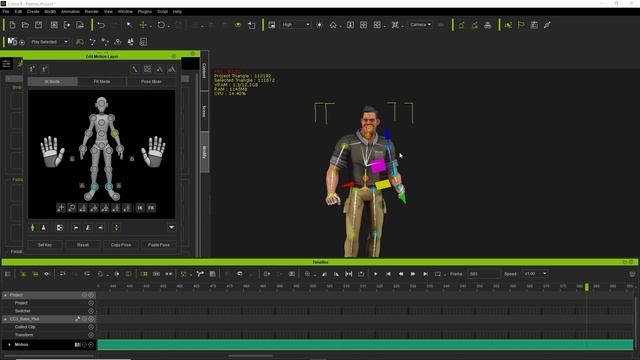Toggle the circle icon on Transform track
The image size is (640, 360).
pyautogui.click(x=91, y=335)
